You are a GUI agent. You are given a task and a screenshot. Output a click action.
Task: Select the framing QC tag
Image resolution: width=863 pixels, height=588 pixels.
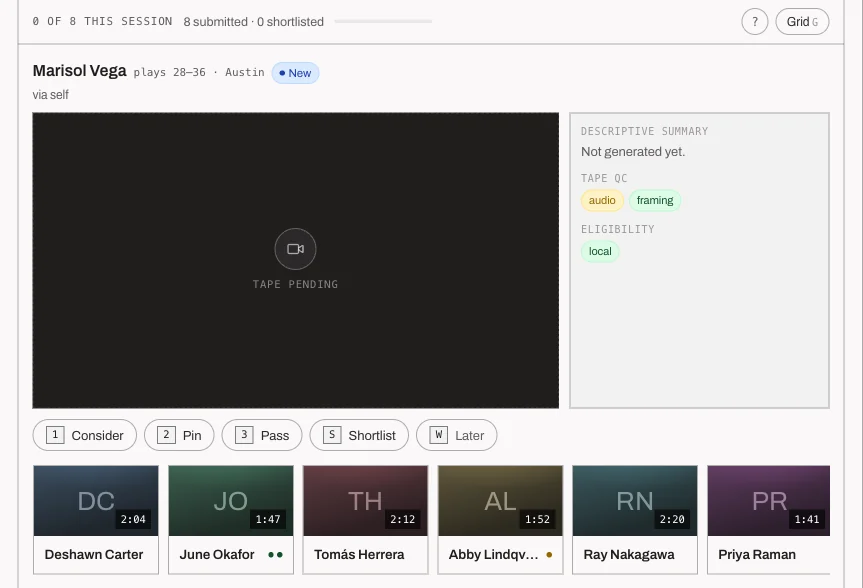(655, 200)
